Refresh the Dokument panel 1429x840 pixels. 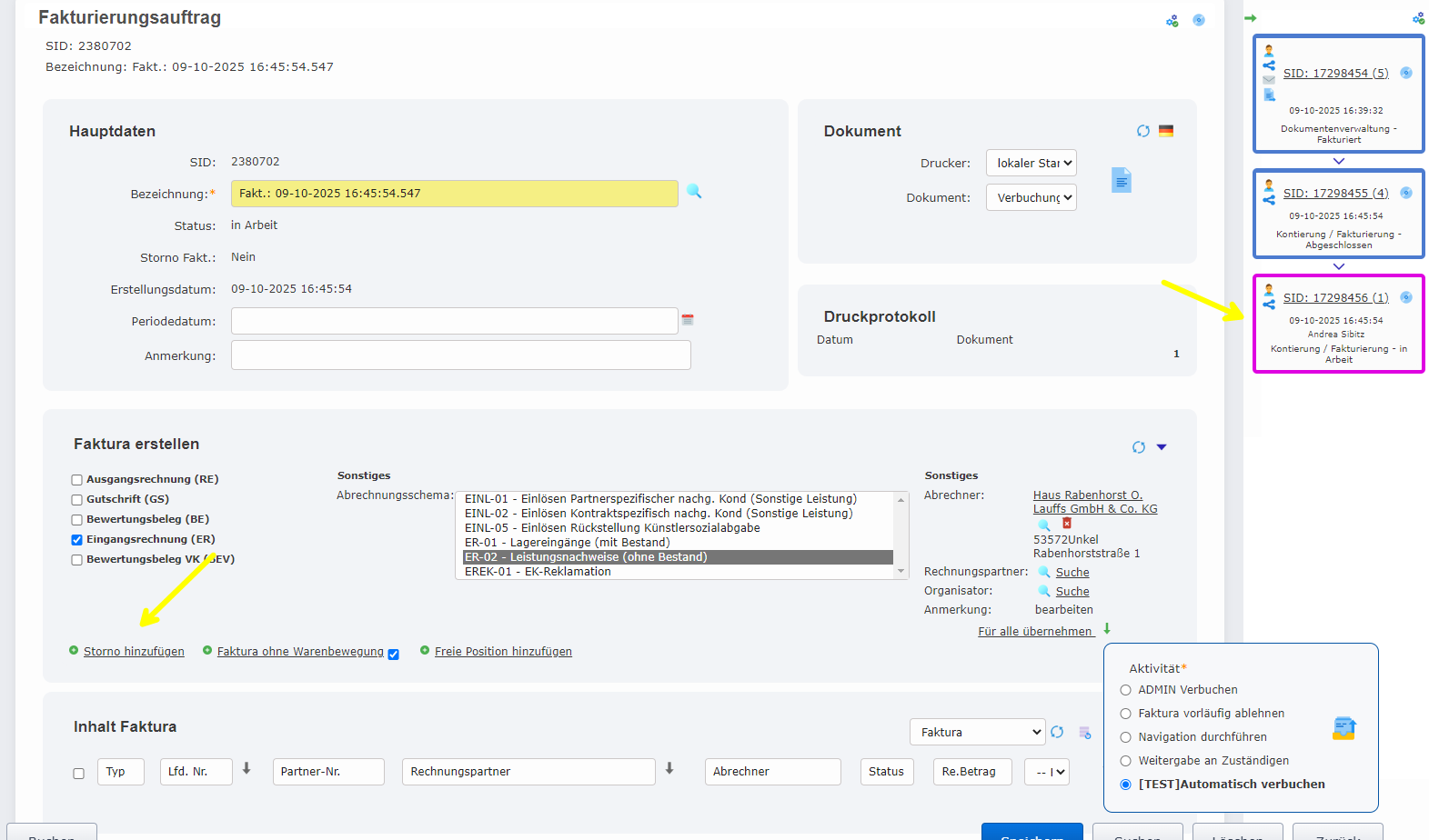coord(1143,131)
